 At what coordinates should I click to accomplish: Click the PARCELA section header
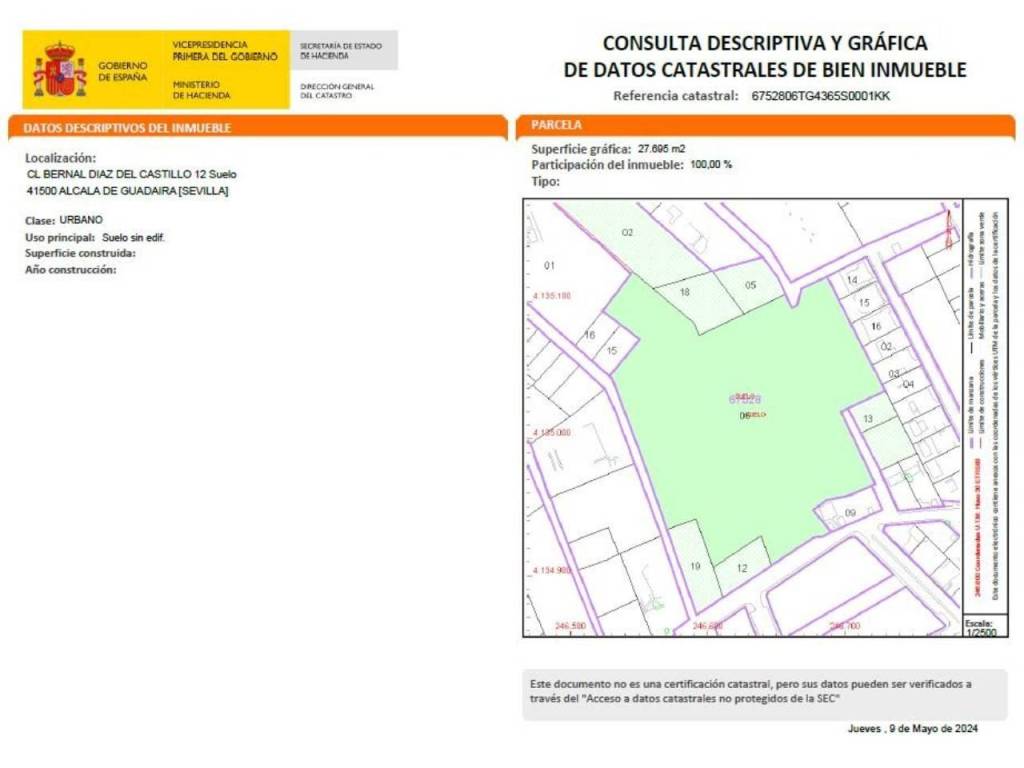coord(557,125)
